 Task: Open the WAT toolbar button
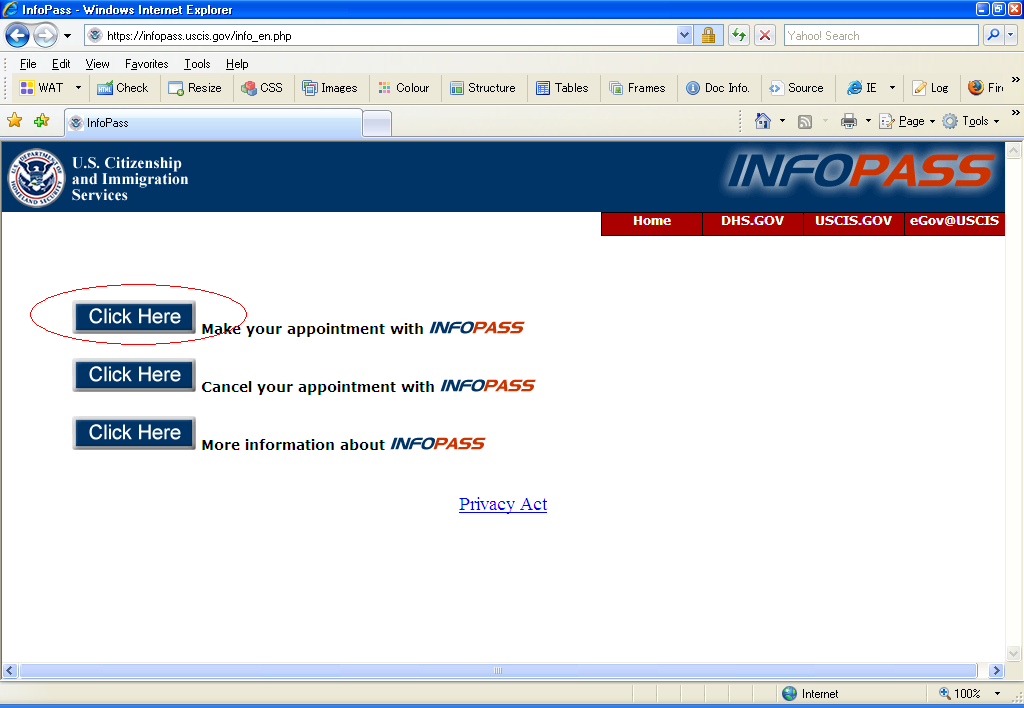point(42,88)
